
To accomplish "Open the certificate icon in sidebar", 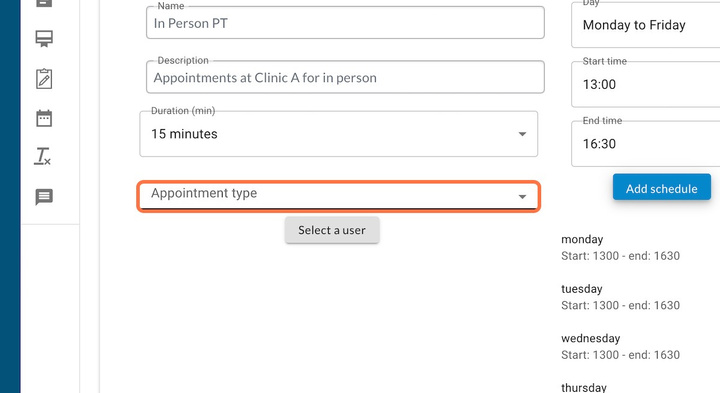I will click(44, 39).
